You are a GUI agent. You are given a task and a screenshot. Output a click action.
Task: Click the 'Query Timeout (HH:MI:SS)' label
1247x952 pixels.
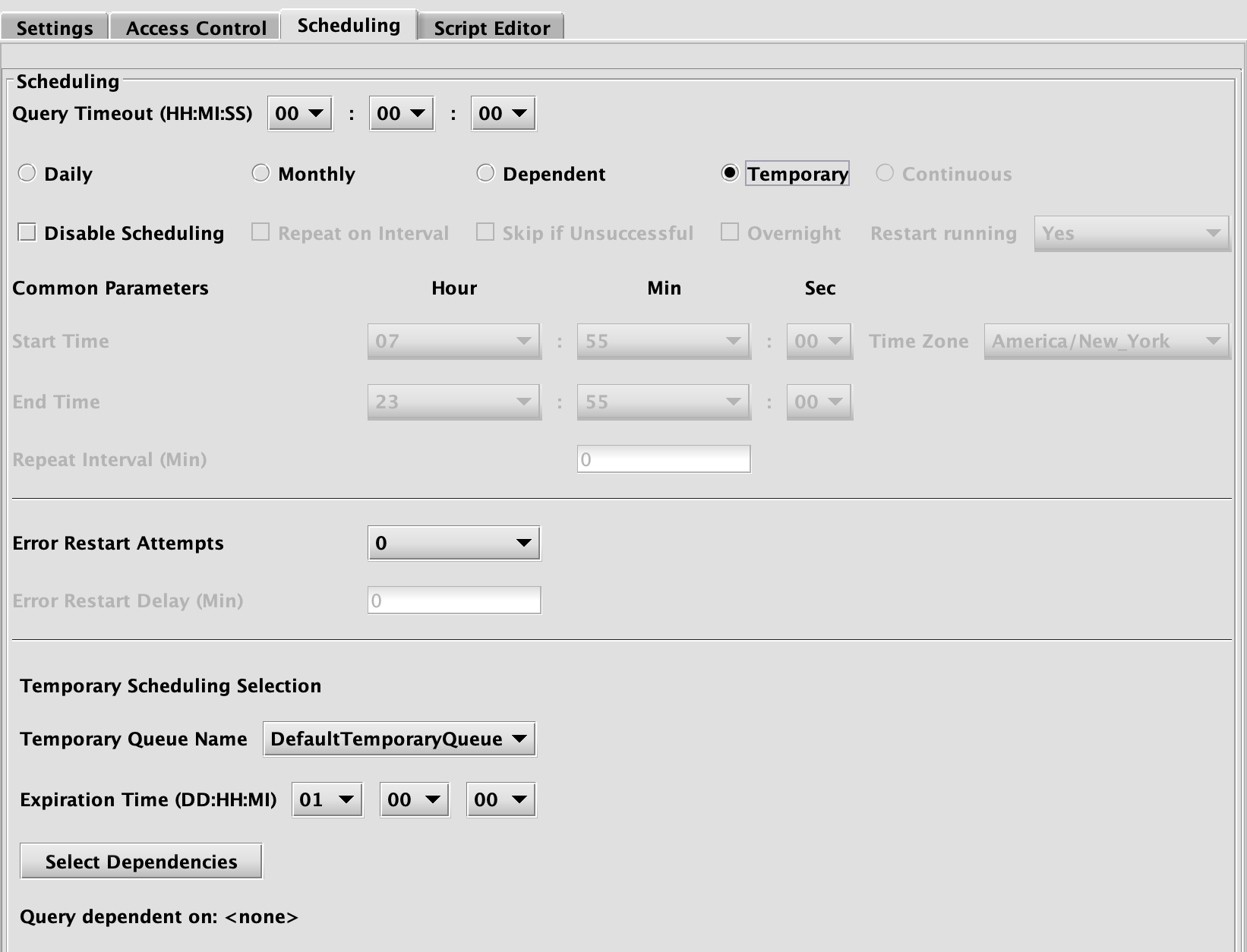(x=132, y=114)
